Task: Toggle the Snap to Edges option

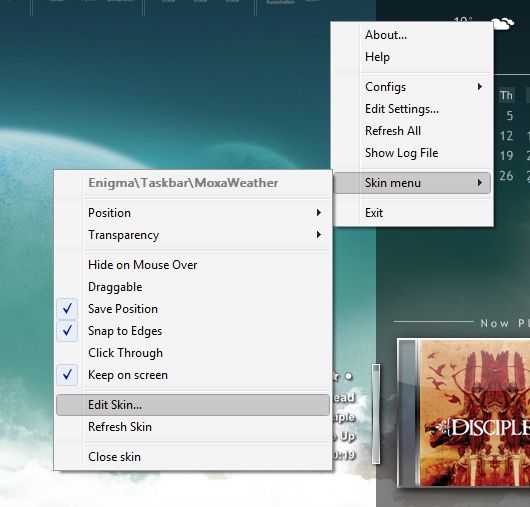Action: [x=193, y=331]
